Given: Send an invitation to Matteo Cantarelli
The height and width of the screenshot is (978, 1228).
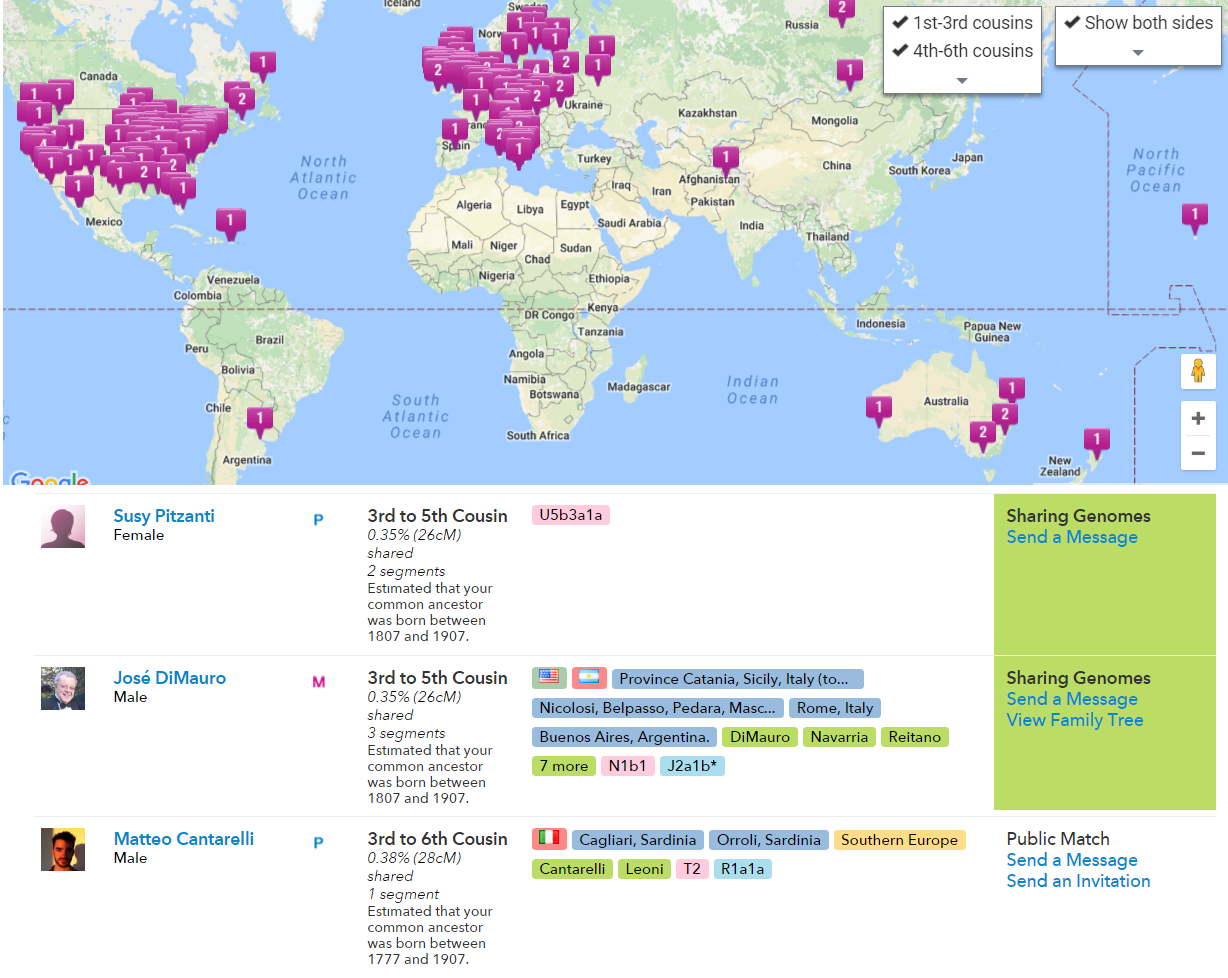Looking at the screenshot, I should [x=1078, y=882].
